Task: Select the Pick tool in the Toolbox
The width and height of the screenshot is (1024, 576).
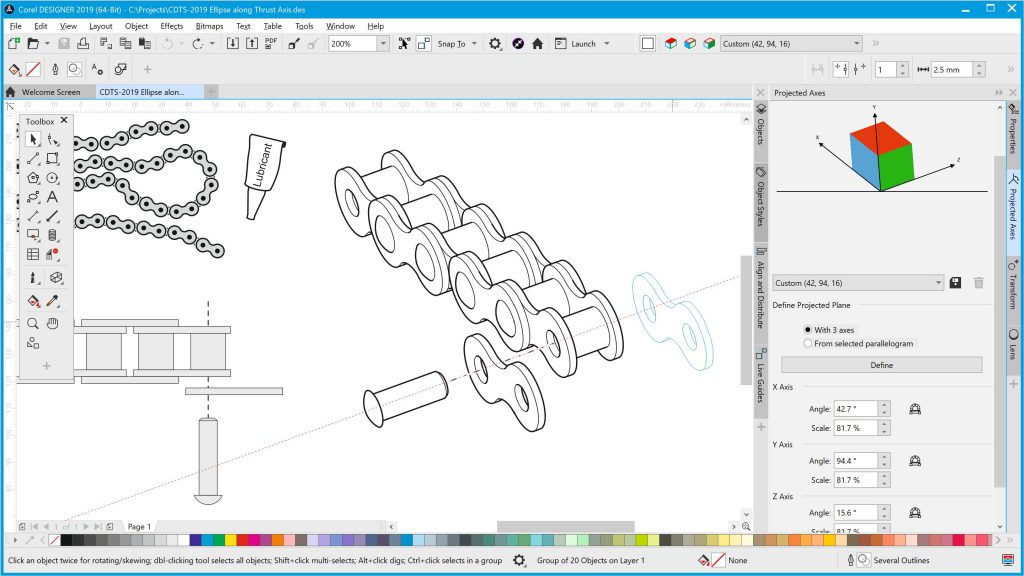Action: [x=33, y=140]
